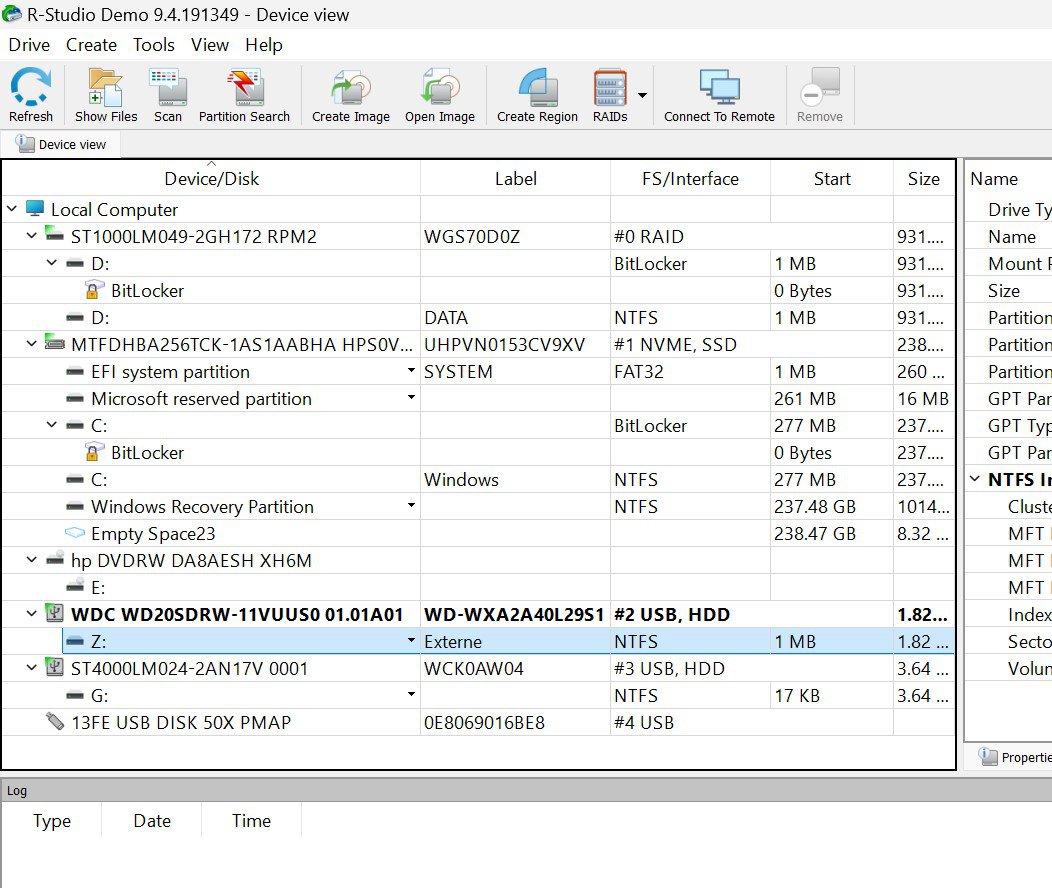Select the Empty Space23 entry
Screen dimensions: 1052x888
[x=152, y=534]
